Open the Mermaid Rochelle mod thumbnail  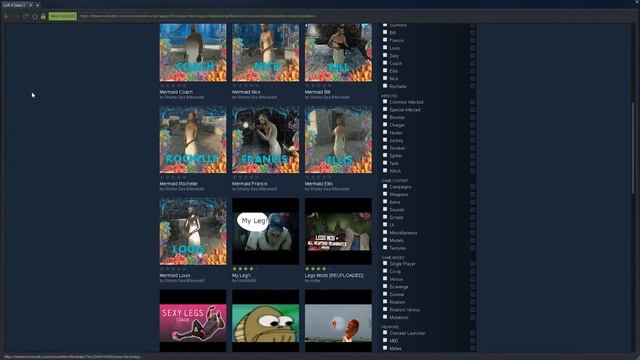point(193,140)
